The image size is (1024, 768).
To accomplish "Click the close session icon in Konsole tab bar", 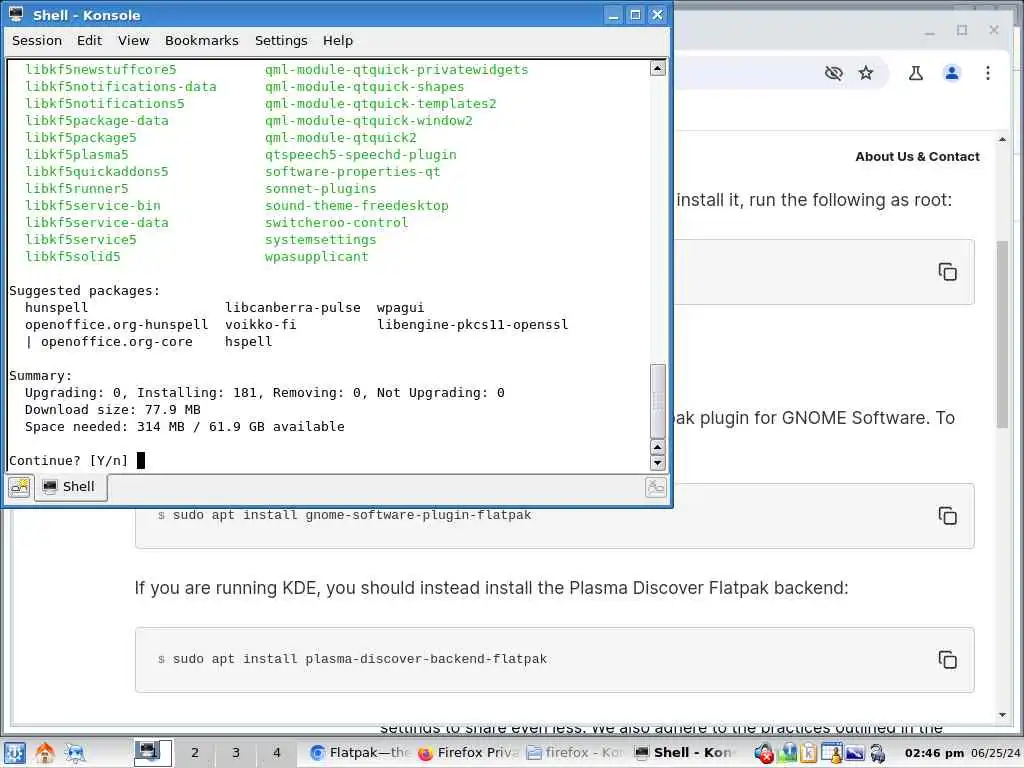I will tap(655, 487).
